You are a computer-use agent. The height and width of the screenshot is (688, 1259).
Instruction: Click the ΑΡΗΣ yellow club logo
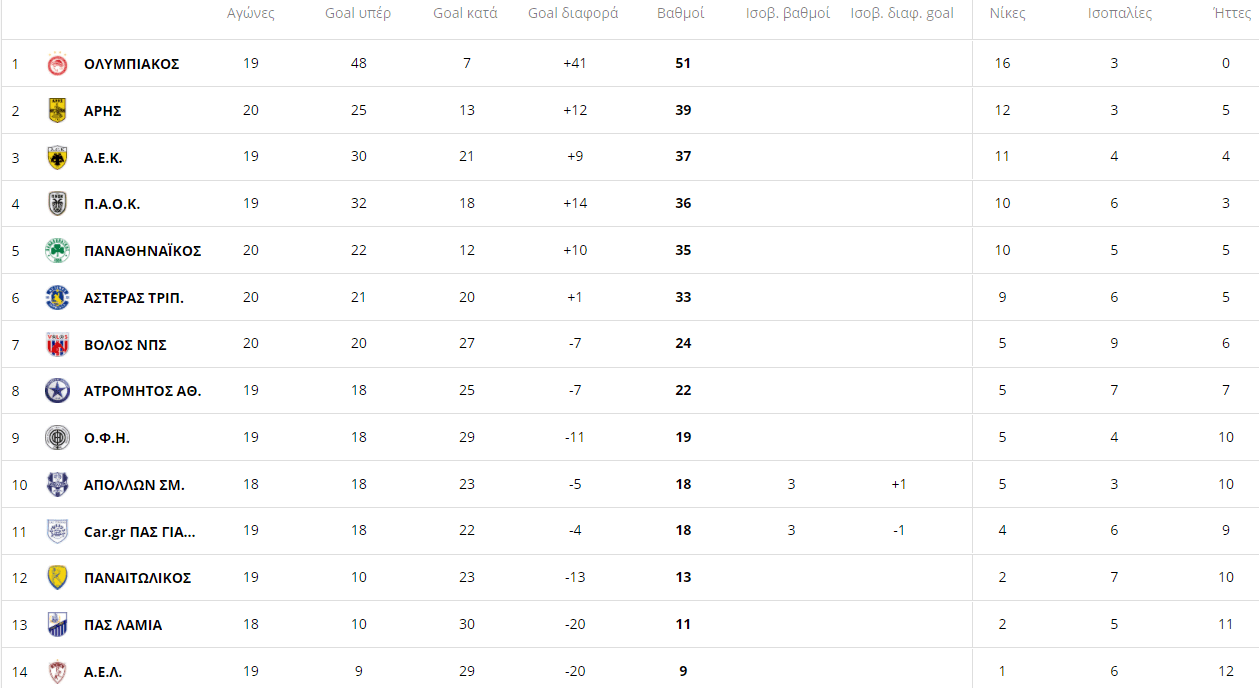(x=58, y=111)
